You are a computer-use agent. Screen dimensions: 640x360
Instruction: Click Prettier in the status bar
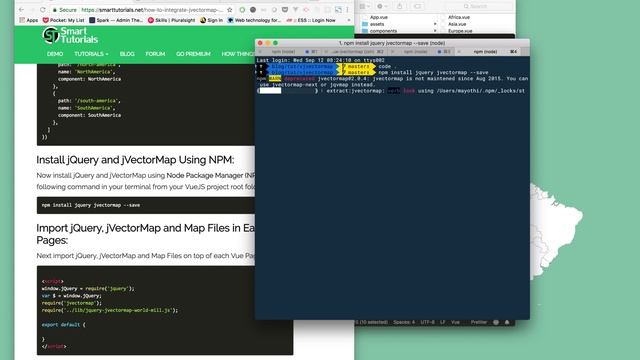click(x=479, y=322)
